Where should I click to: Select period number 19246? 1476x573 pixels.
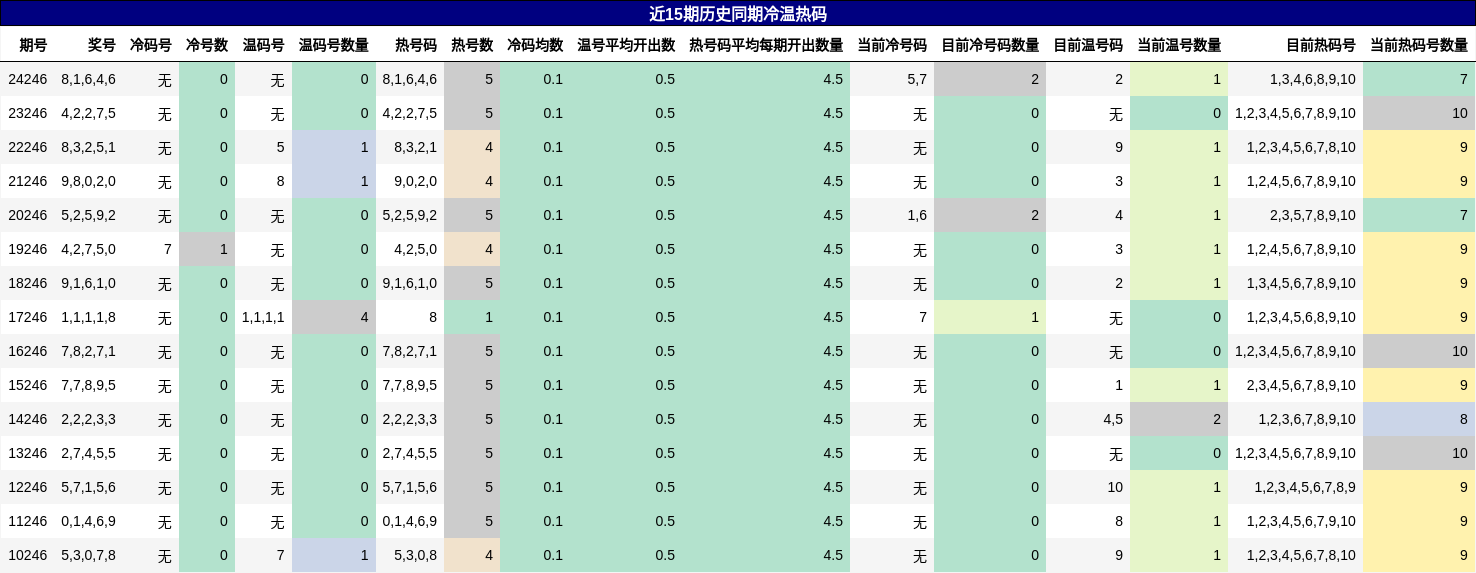27,249
